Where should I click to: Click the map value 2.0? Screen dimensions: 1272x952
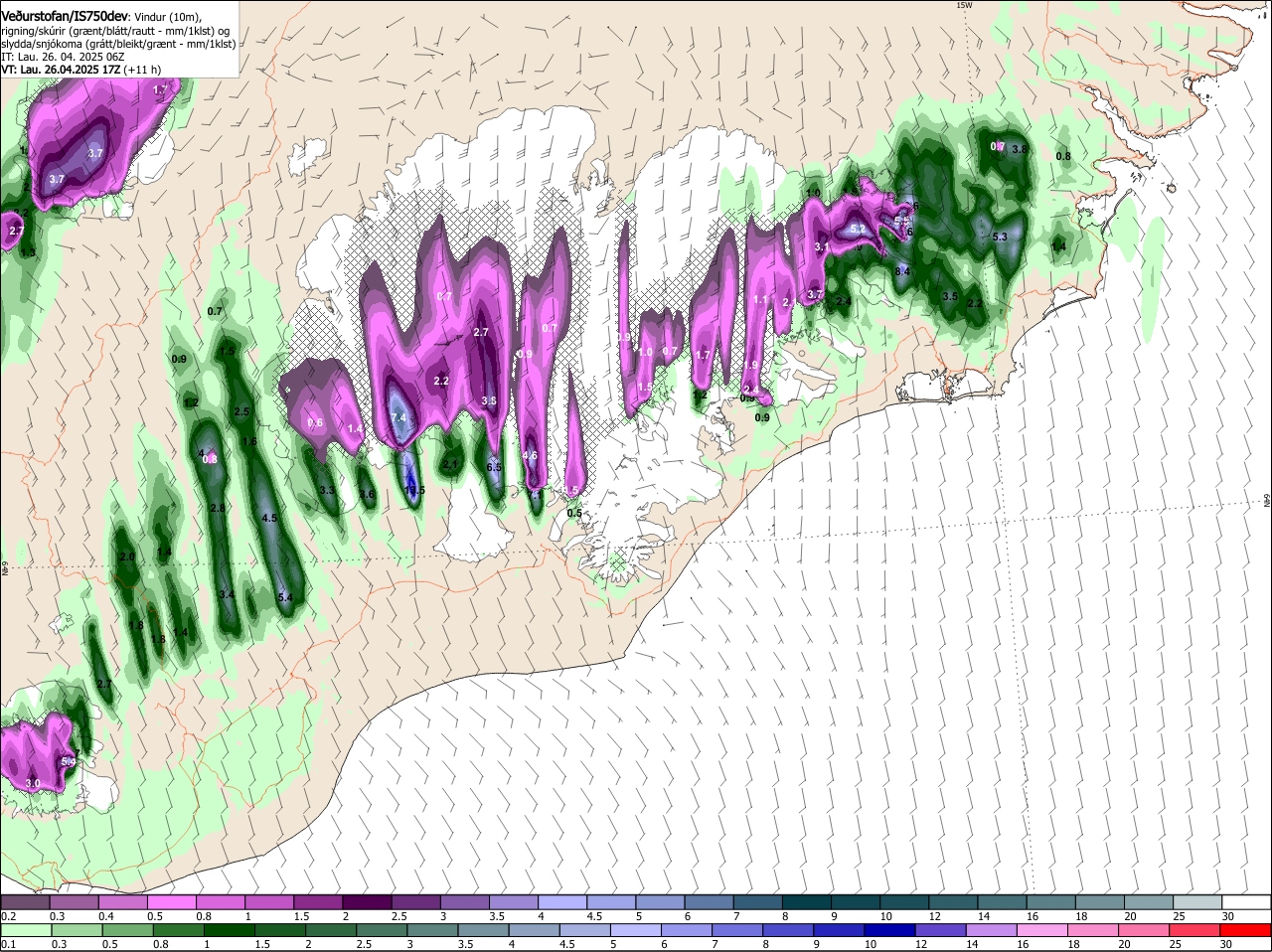tap(127, 556)
